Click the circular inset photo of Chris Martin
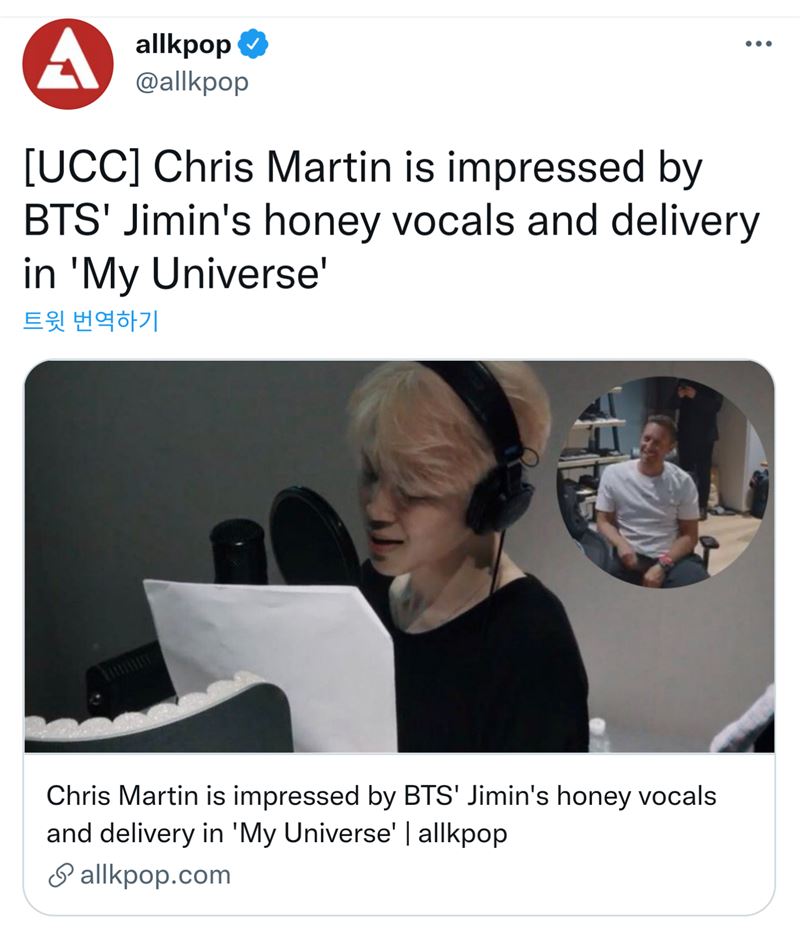800x936 pixels. point(663,482)
